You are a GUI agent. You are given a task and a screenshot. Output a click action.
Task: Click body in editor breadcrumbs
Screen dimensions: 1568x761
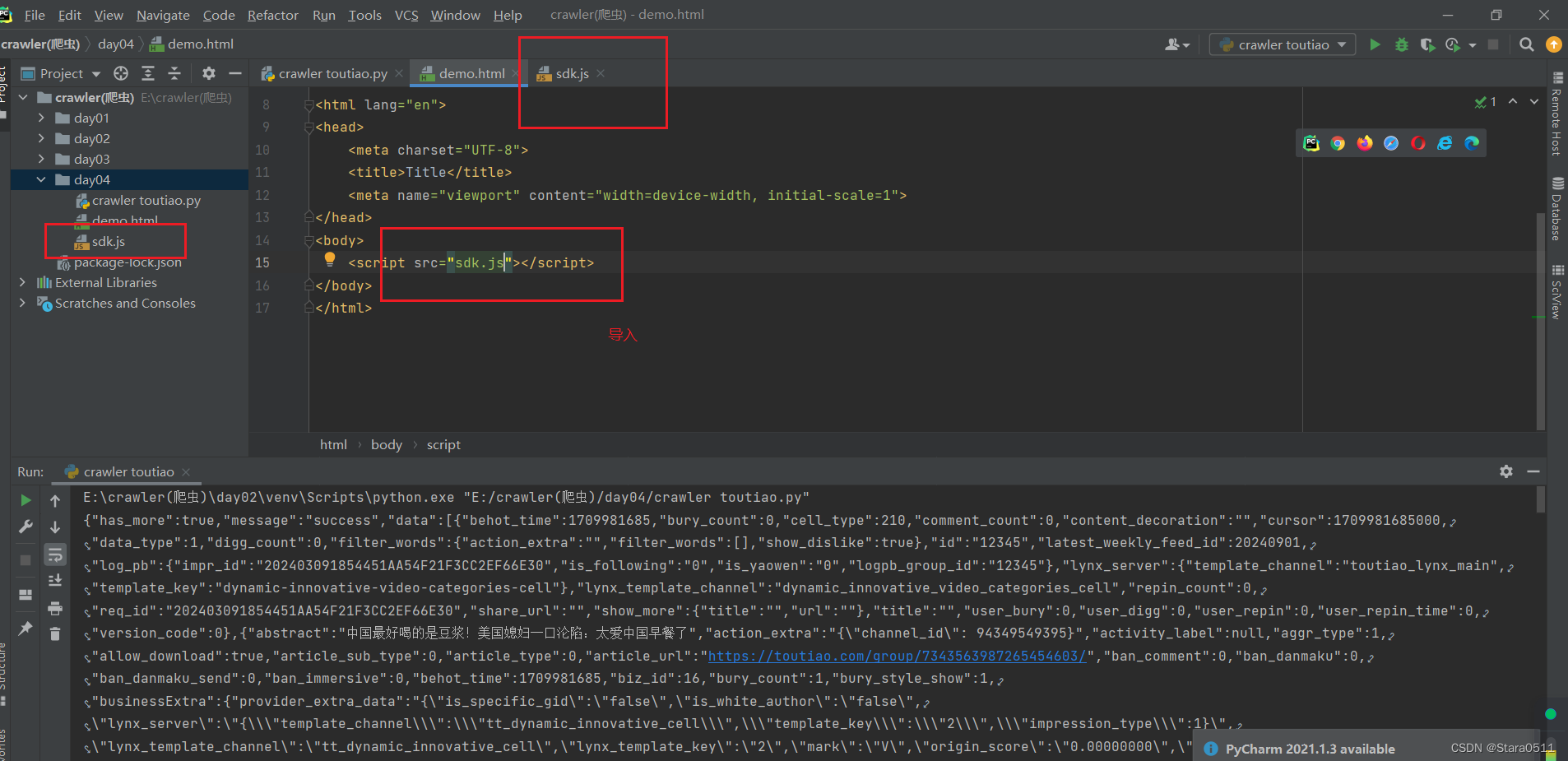[x=387, y=444]
